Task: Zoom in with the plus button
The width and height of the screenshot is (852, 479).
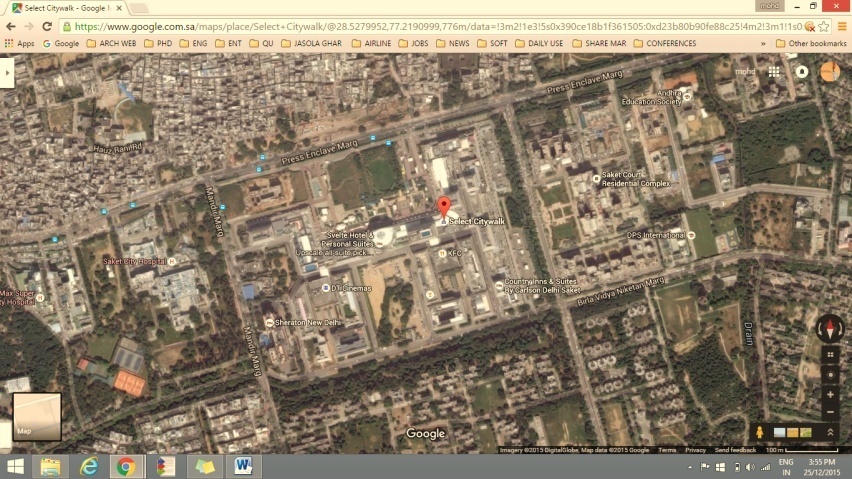Action: [x=830, y=394]
